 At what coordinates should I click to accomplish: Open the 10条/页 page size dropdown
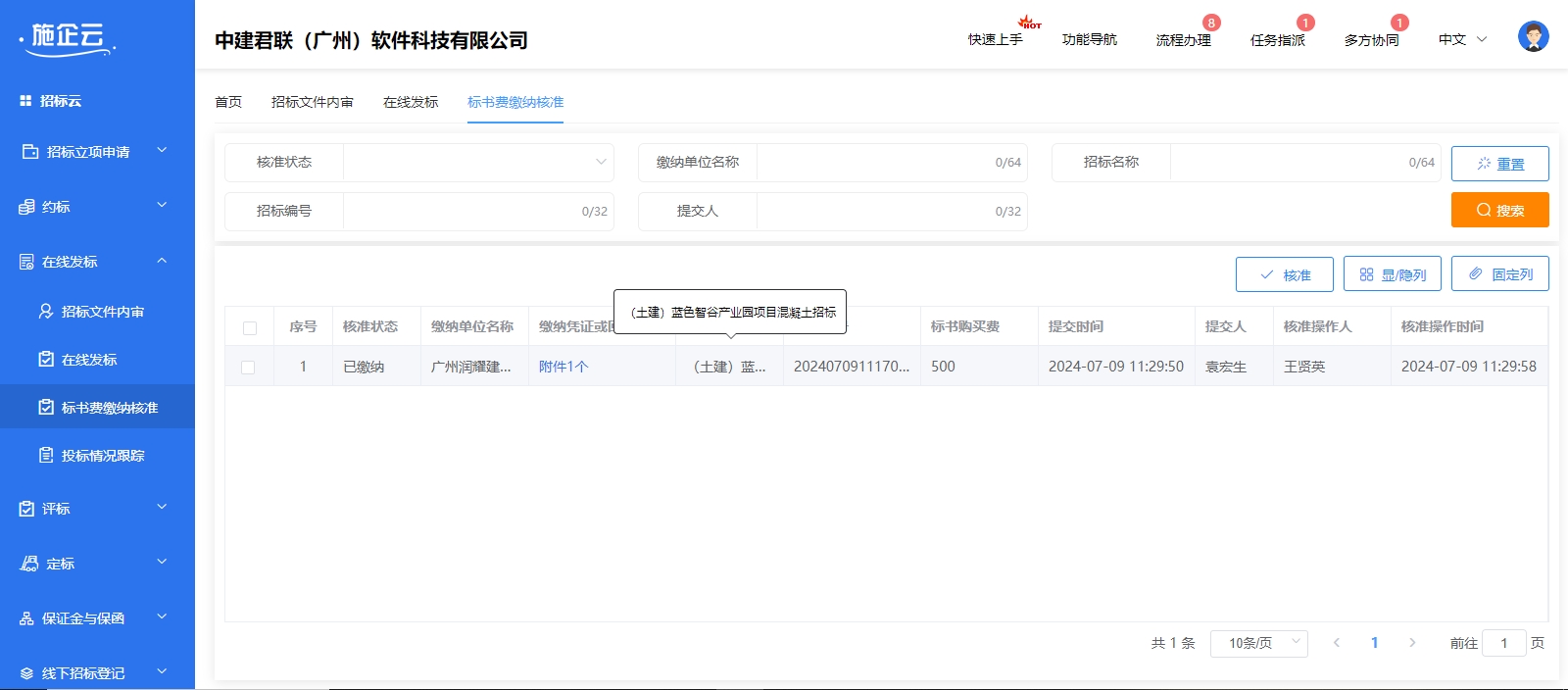click(x=1258, y=643)
